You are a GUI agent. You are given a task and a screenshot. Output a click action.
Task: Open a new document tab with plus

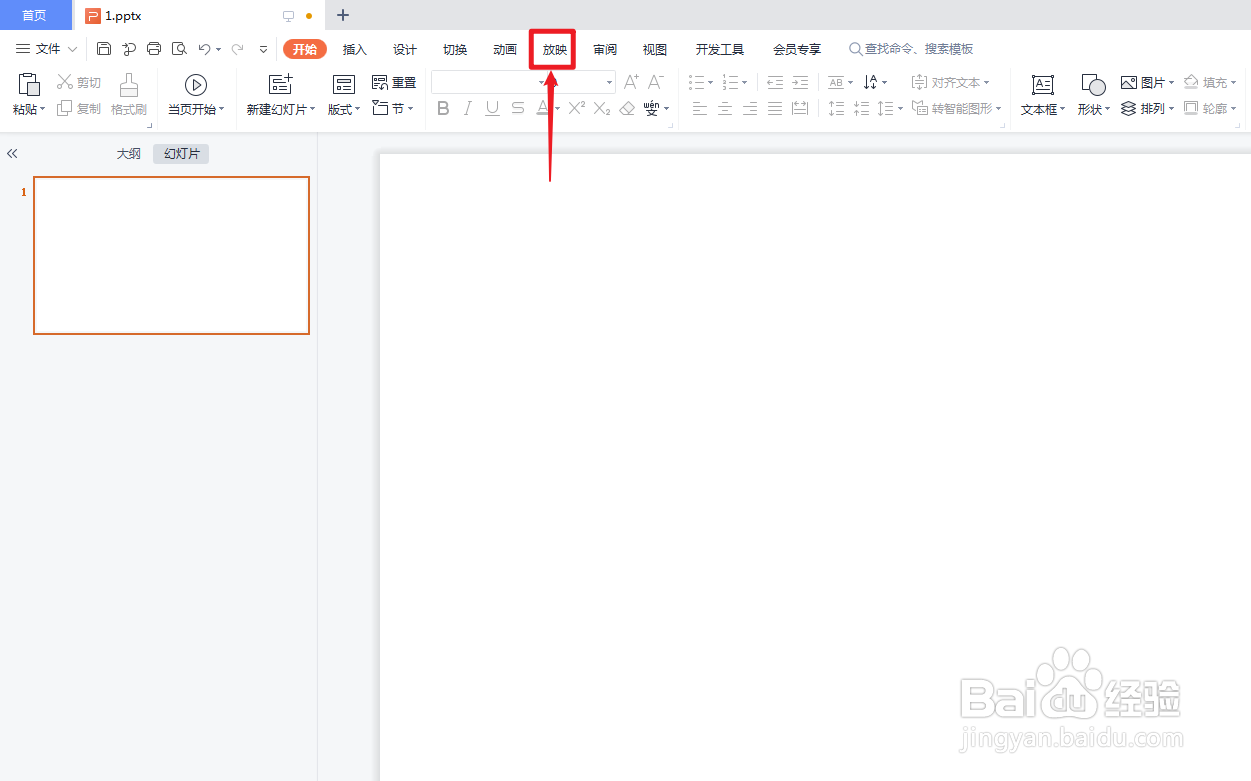coord(343,15)
